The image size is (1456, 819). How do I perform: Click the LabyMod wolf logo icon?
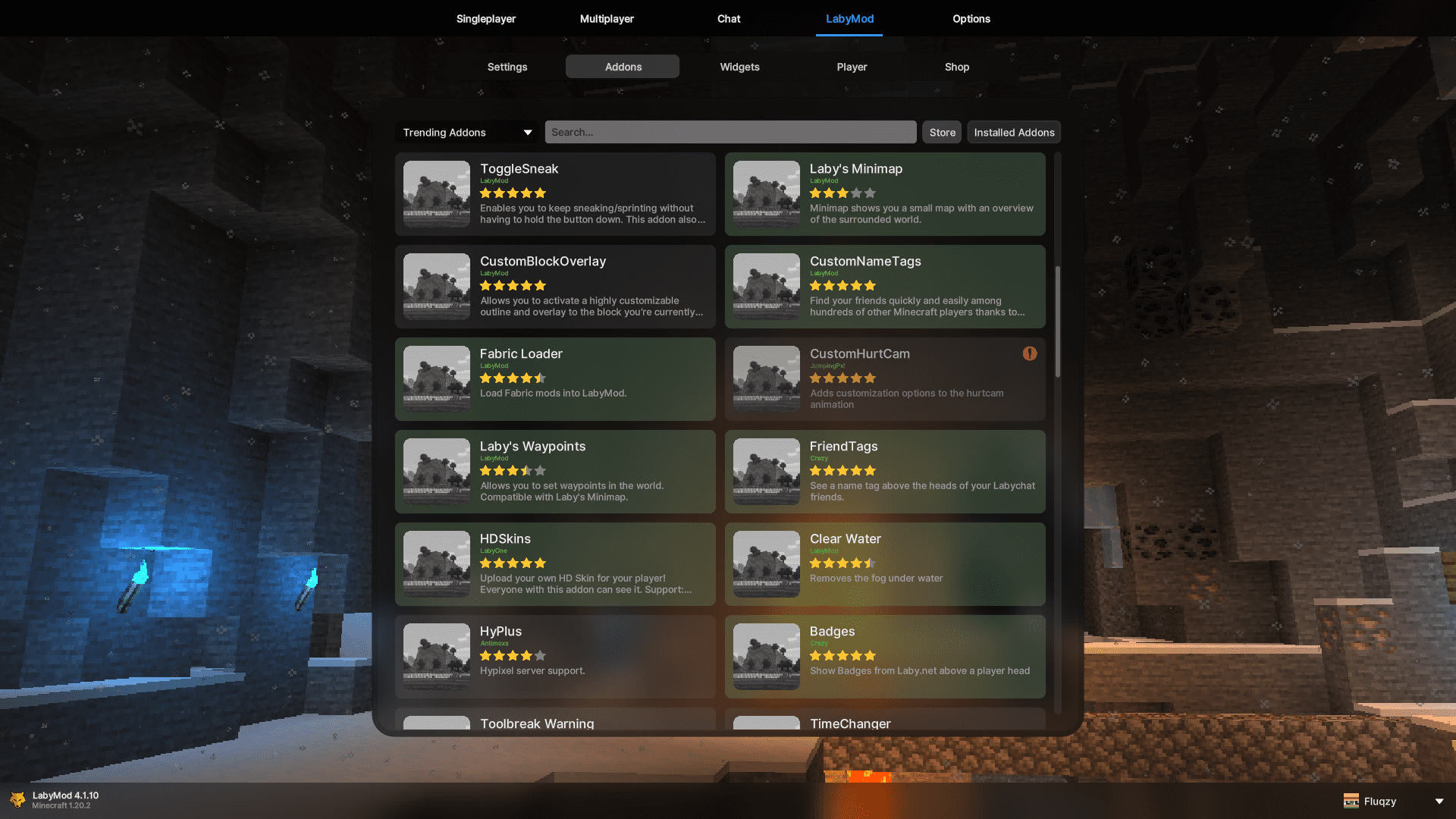click(17, 800)
